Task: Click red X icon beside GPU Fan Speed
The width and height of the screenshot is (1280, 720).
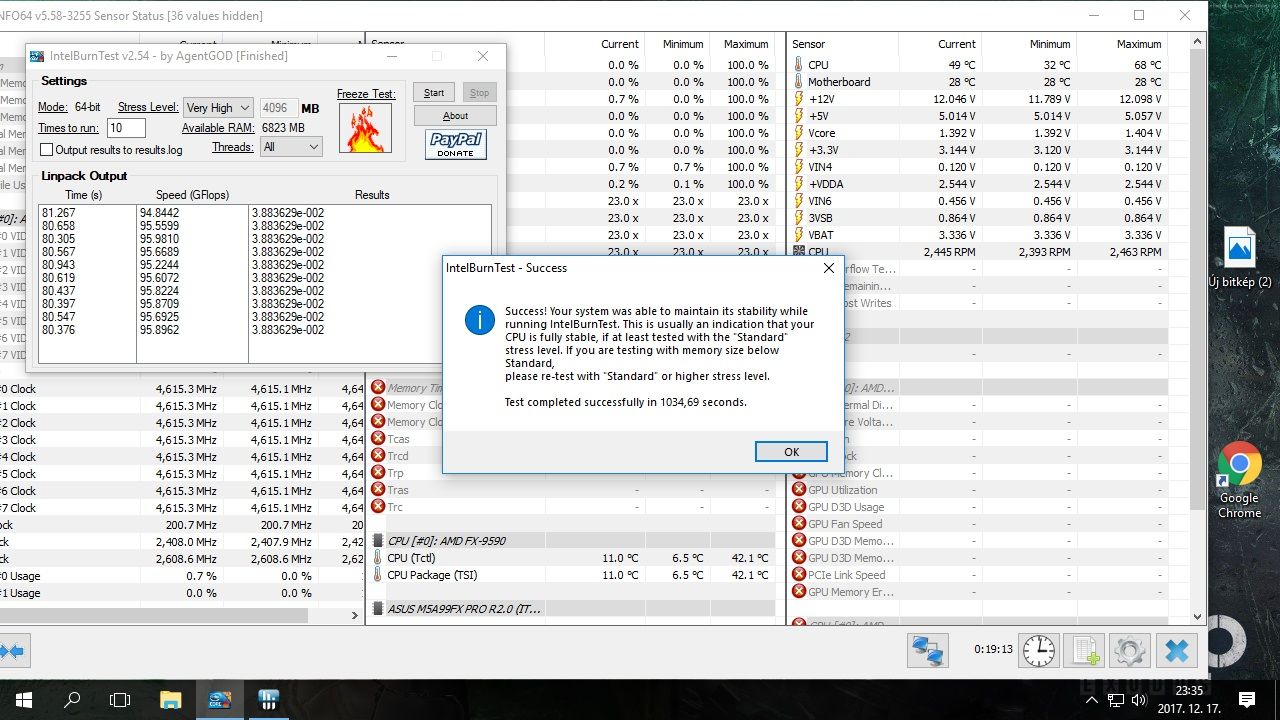Action: click(799, 523)
